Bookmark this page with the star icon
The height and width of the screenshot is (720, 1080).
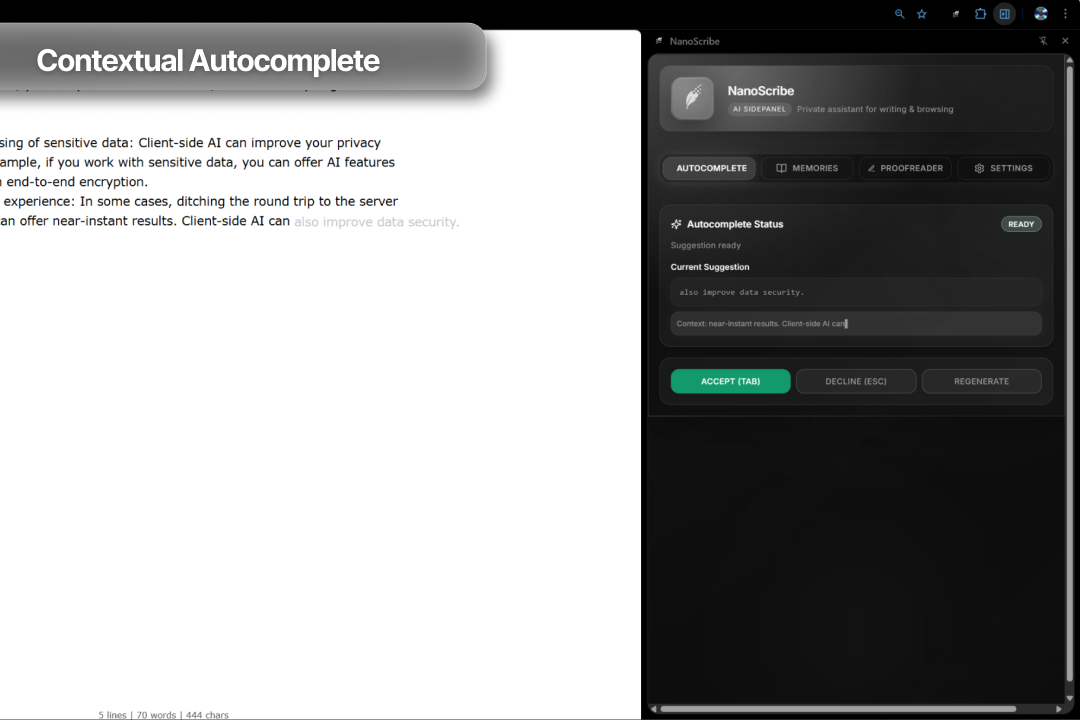point(922,14)
